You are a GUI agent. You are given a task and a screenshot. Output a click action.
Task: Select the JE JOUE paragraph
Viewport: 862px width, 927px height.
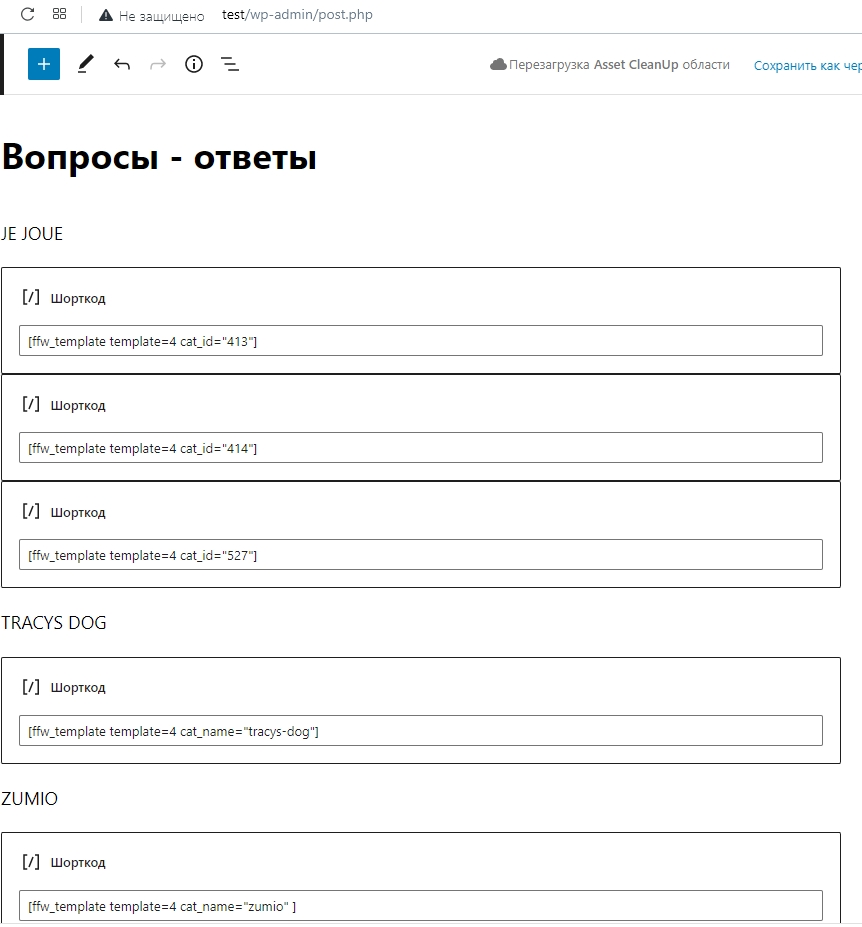[x=32, y=234]
